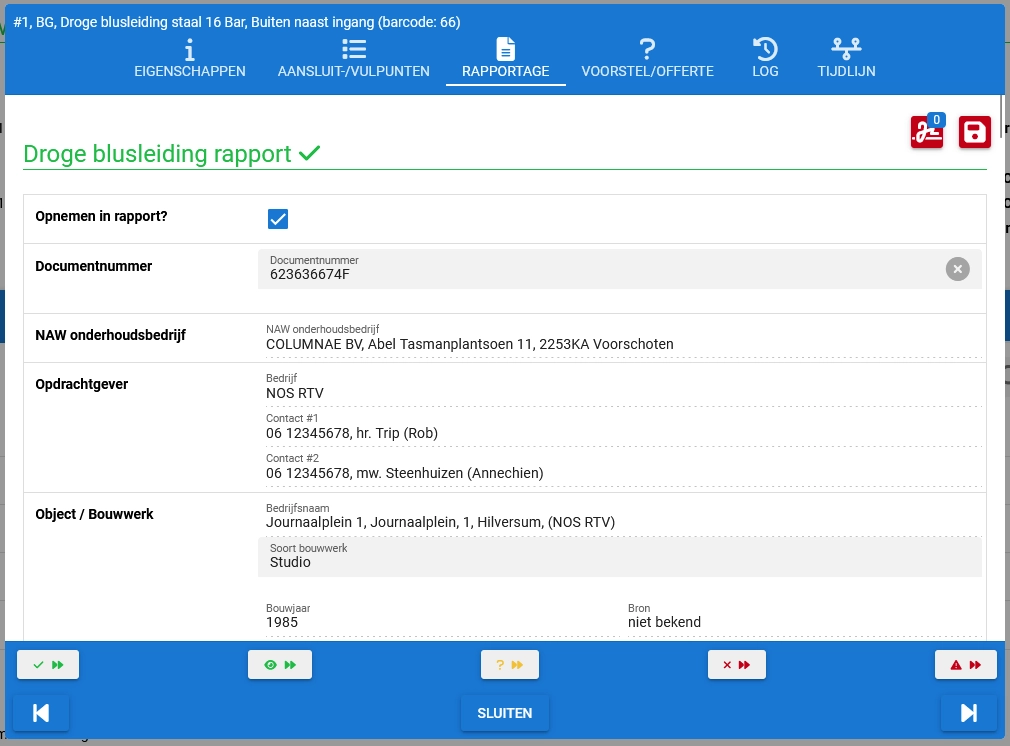Click the red warning triangle fast-forward button
Image resolution: width=1010 pixels, height=746 pixels.
(x=965, y=665)
